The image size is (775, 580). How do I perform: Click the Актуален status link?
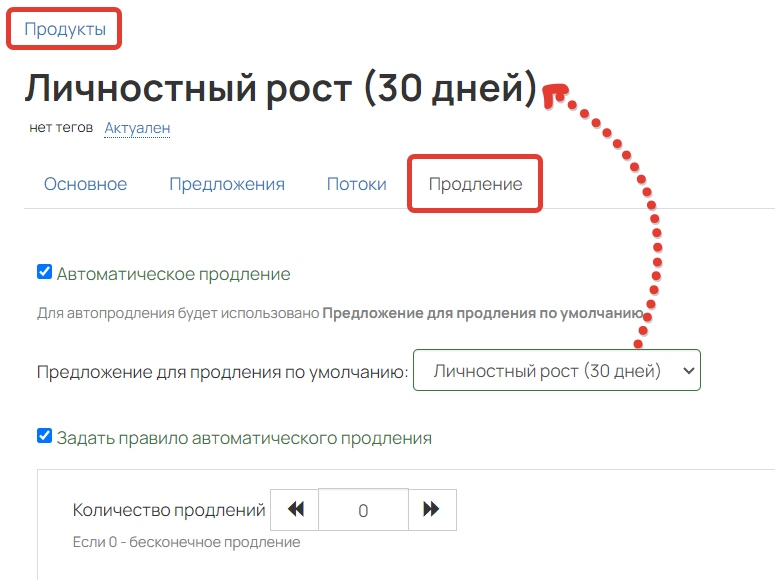pyautogui.click(x=137, y=128)
